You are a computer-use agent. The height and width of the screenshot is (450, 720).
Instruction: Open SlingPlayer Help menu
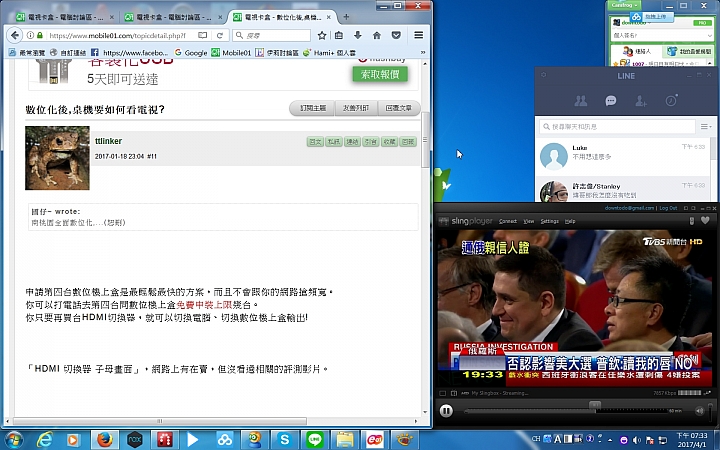pyautogui.click(x=570, y=221)
